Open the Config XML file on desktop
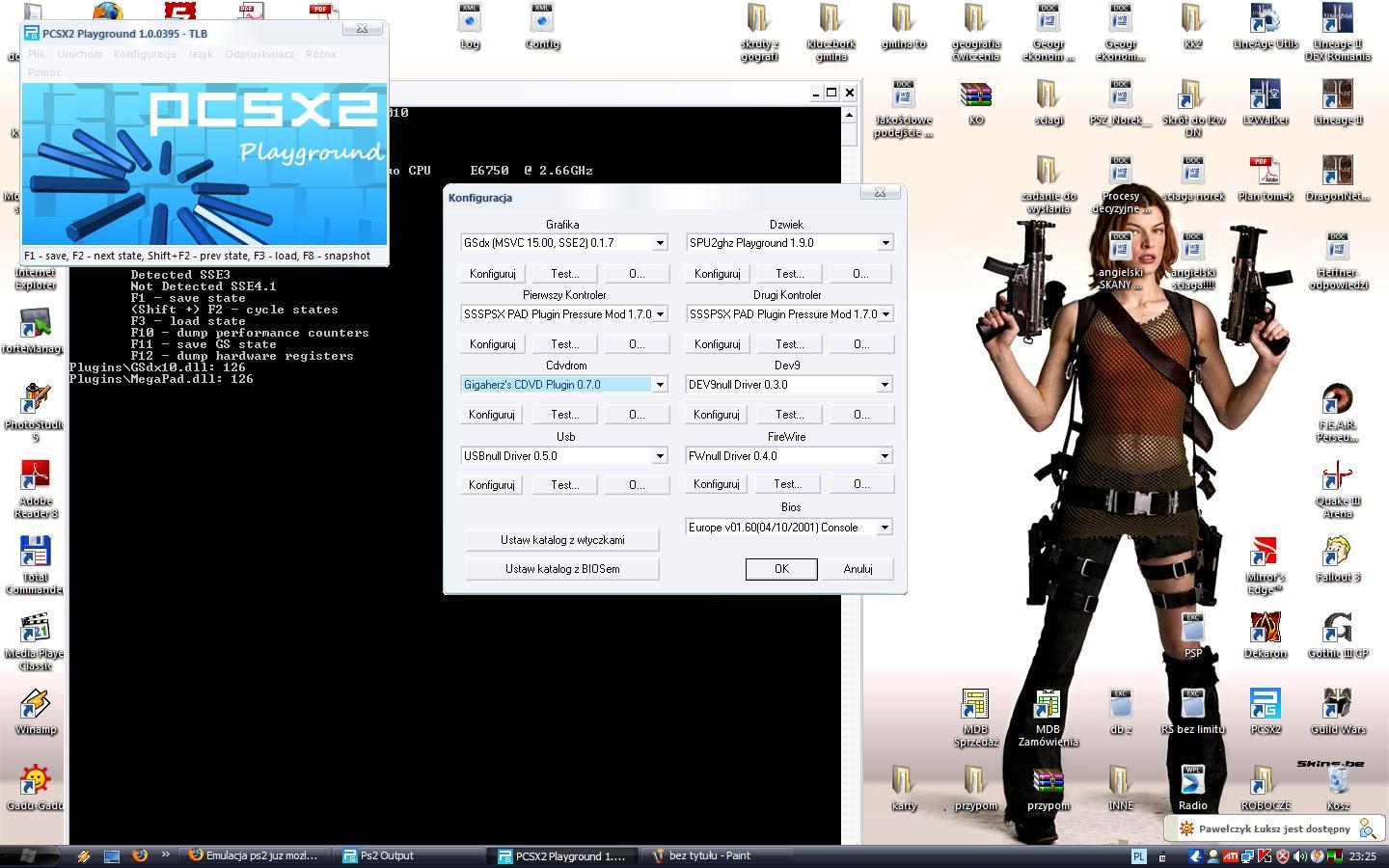 542,26
